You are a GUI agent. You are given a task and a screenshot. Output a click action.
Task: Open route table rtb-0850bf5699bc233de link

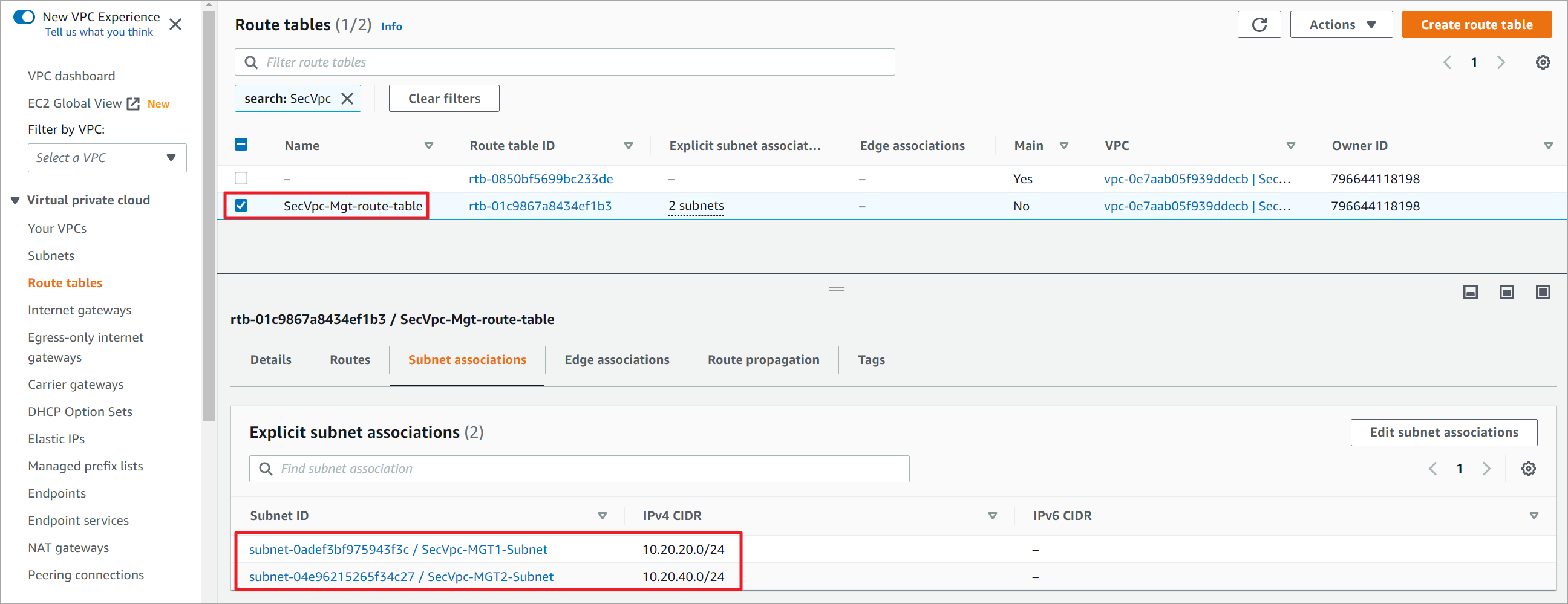coord(541,179)
